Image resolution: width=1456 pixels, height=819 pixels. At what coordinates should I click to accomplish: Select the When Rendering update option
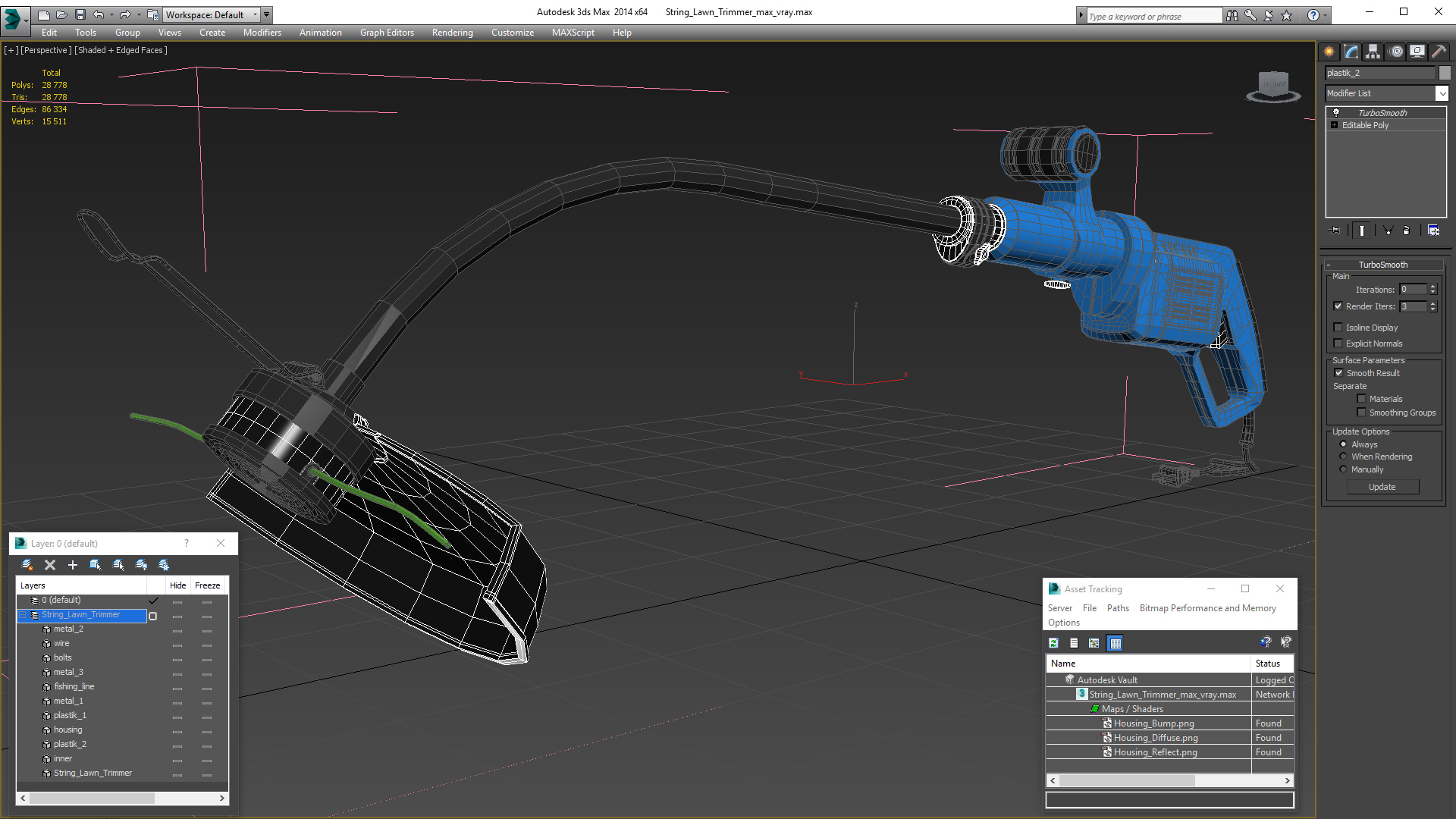pos(1344,457)
